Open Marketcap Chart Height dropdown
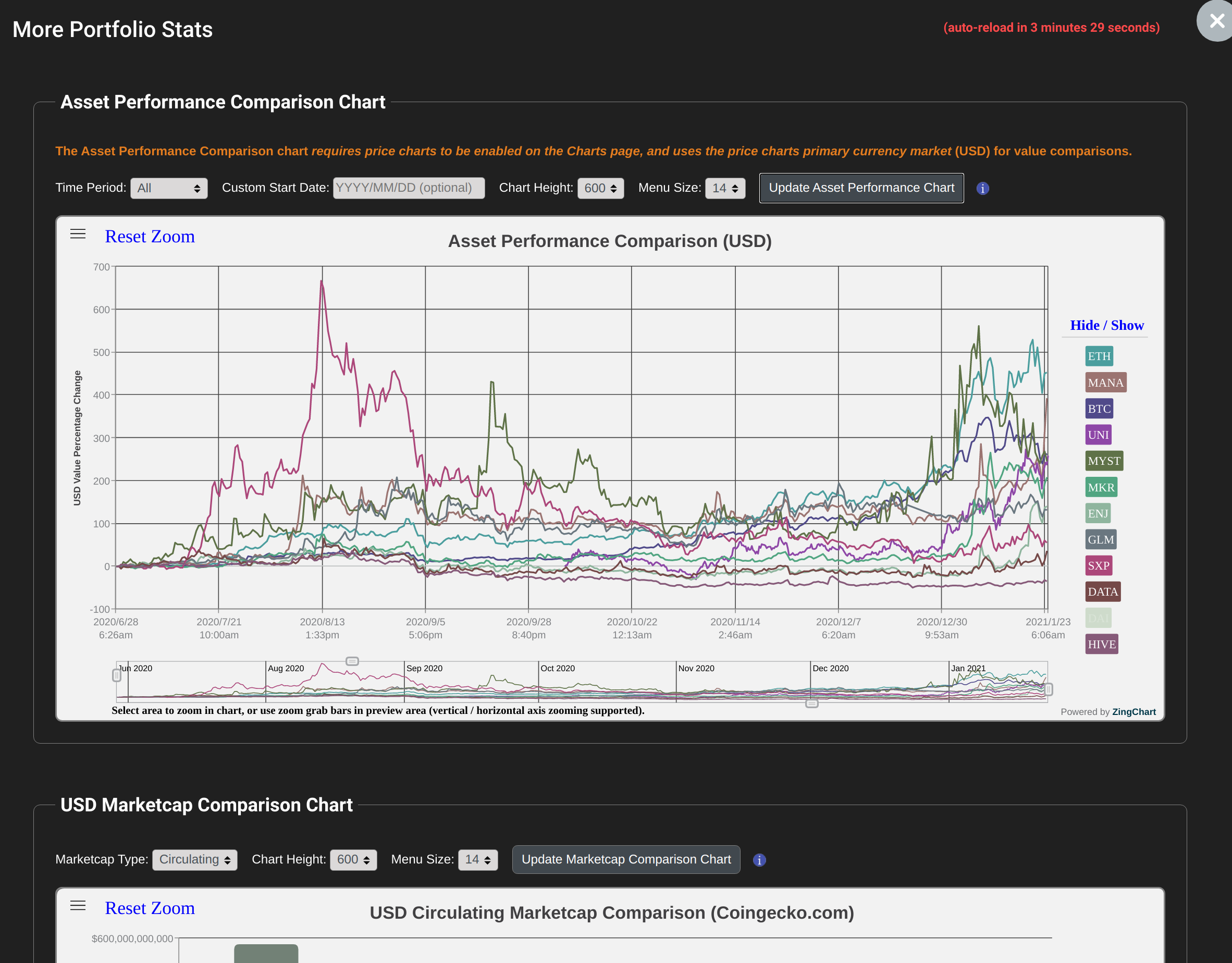Screen dimensions: 1232x963 click(x=353, y=860)
